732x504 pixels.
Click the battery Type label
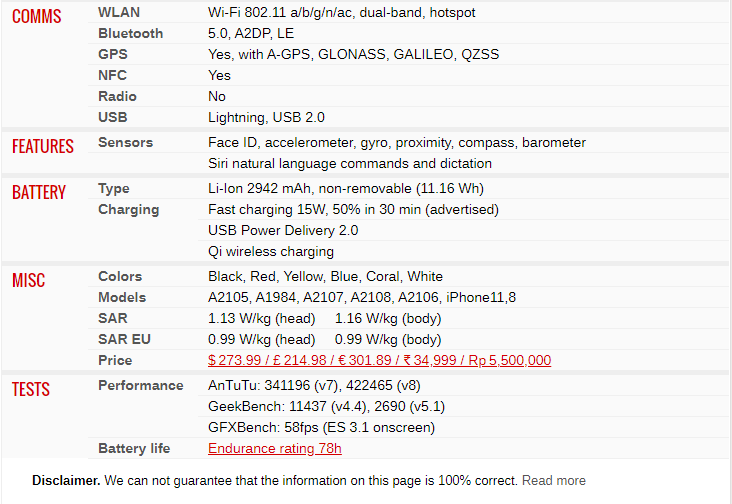[x=113, y=189]
